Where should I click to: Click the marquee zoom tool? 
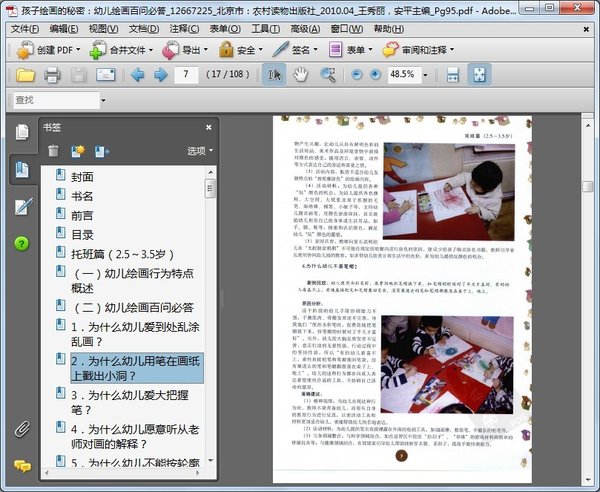point(327,75)
